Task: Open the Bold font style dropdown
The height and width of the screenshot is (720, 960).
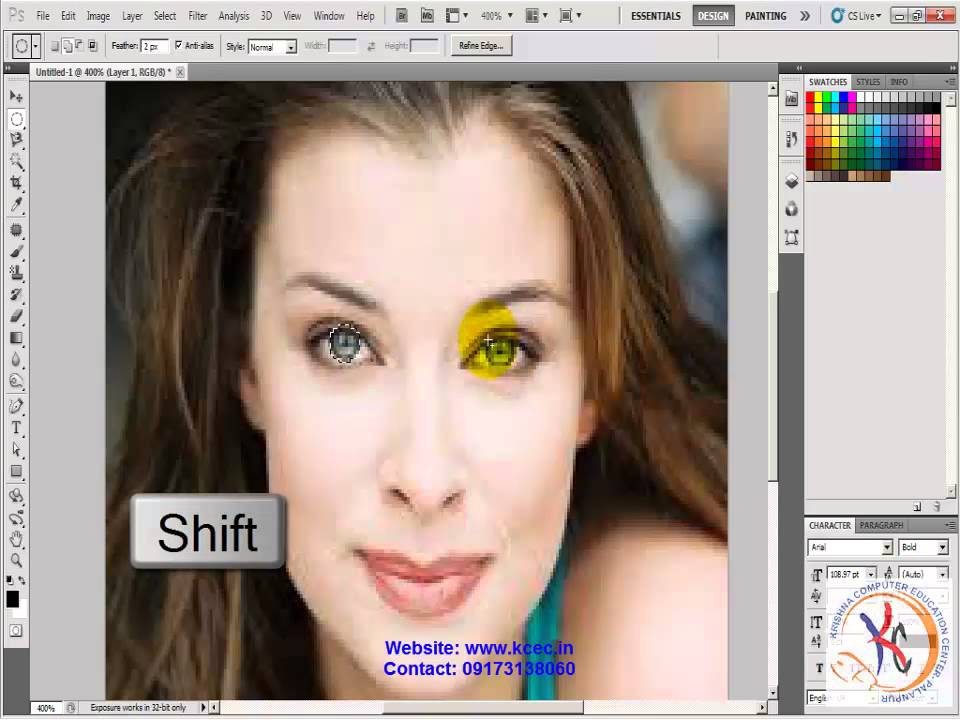Action: pyautogui.click(x=923, y=547)
